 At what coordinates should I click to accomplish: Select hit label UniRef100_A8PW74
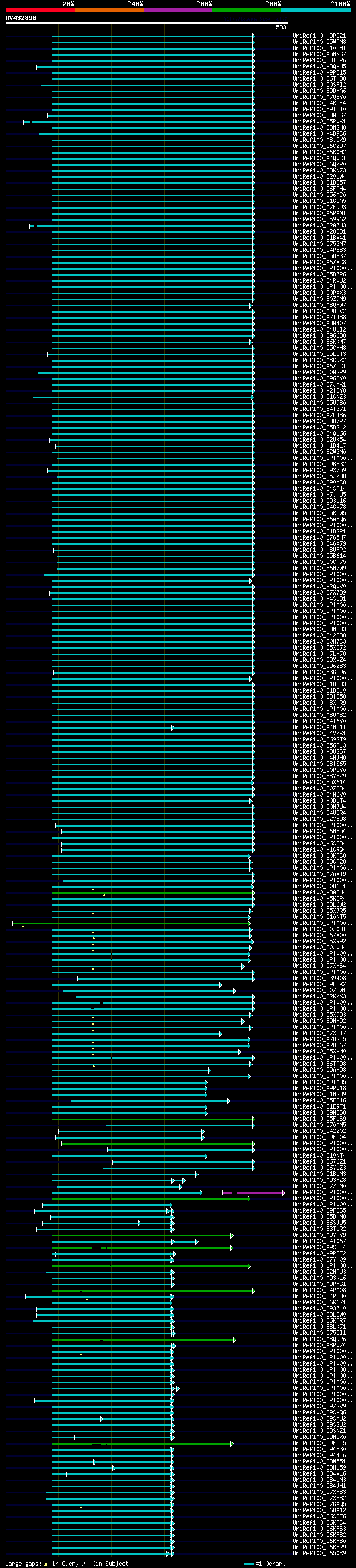[319, 1345]
